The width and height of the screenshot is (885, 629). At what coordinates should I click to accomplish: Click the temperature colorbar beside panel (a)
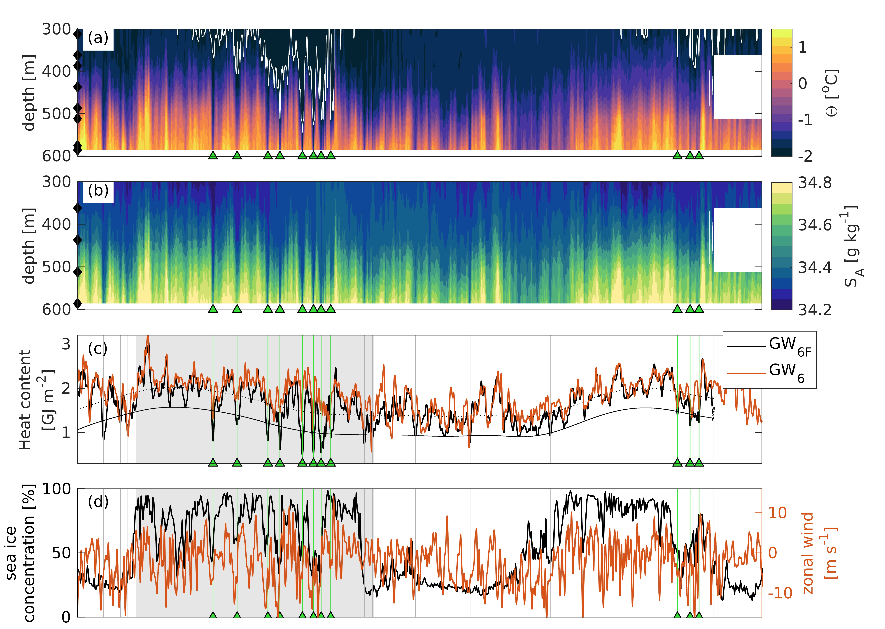point(780,92)
